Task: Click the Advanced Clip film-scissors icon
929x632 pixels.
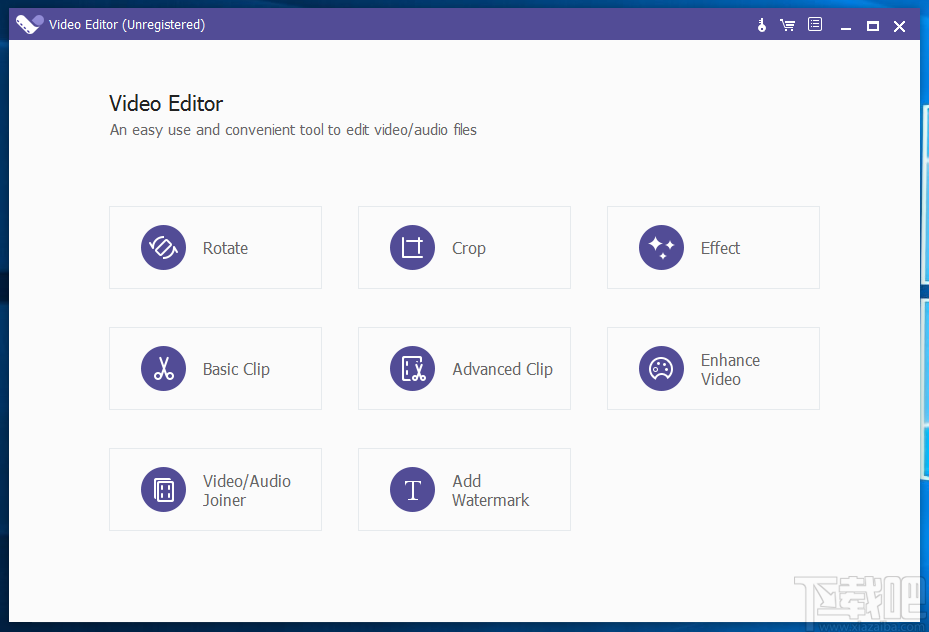Action: 412,368
